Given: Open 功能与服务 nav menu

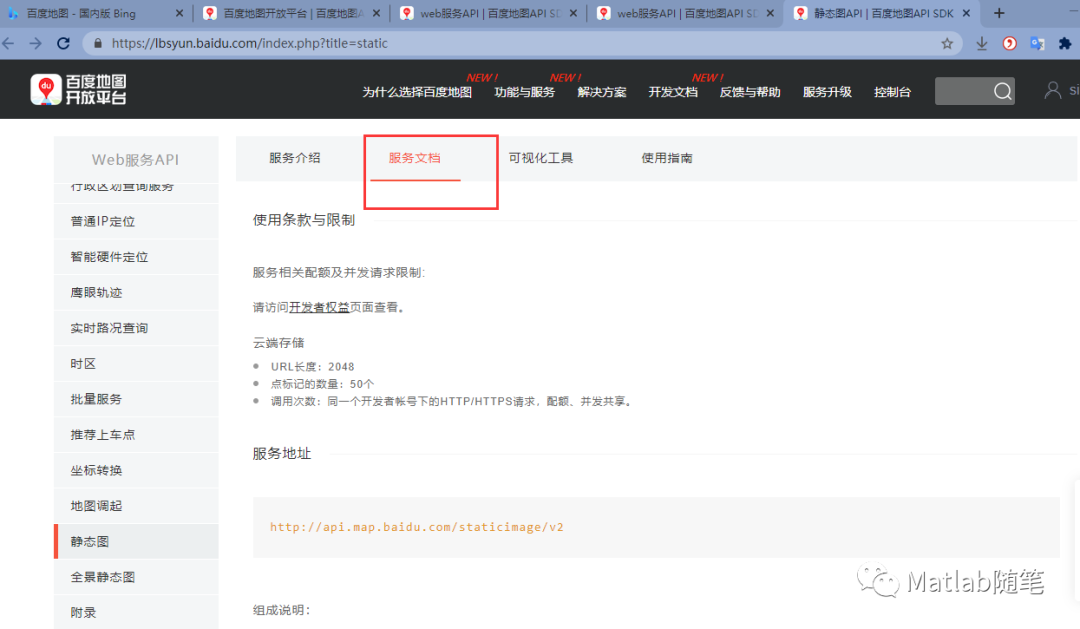Looking at the screenshot, I should click(524, 92).
